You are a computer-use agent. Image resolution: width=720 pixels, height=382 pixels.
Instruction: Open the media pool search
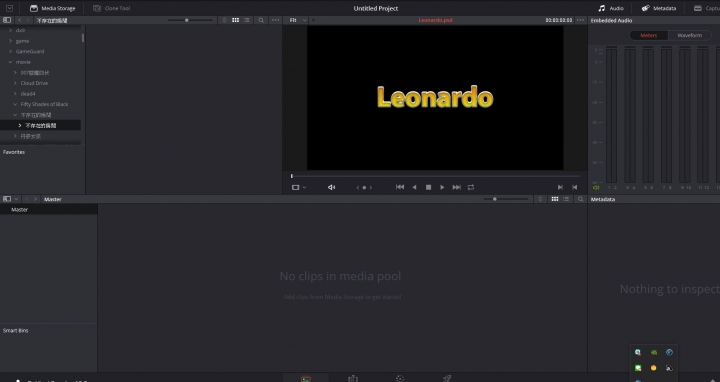[580, 199]
